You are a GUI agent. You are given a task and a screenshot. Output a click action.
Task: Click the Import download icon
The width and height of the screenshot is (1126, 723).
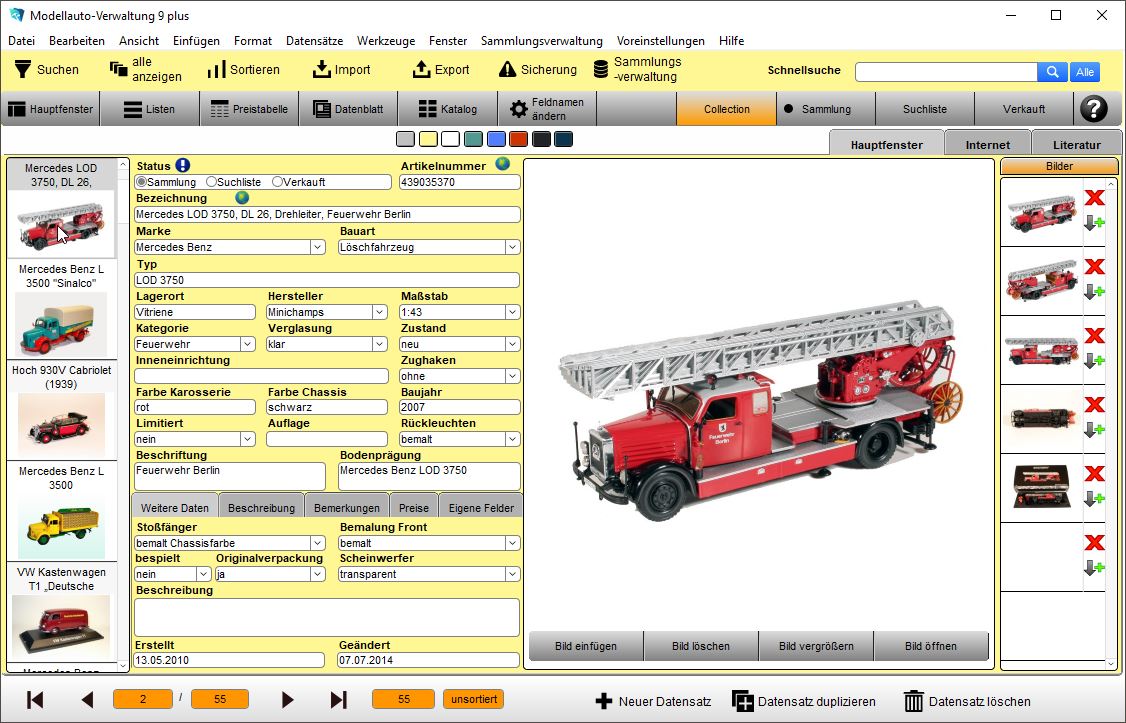click(x=321, y=70)
